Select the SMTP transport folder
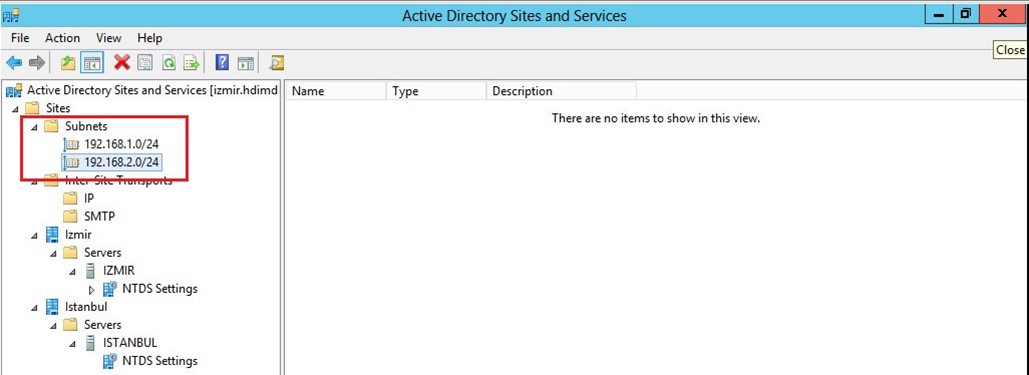 (100, 216)
